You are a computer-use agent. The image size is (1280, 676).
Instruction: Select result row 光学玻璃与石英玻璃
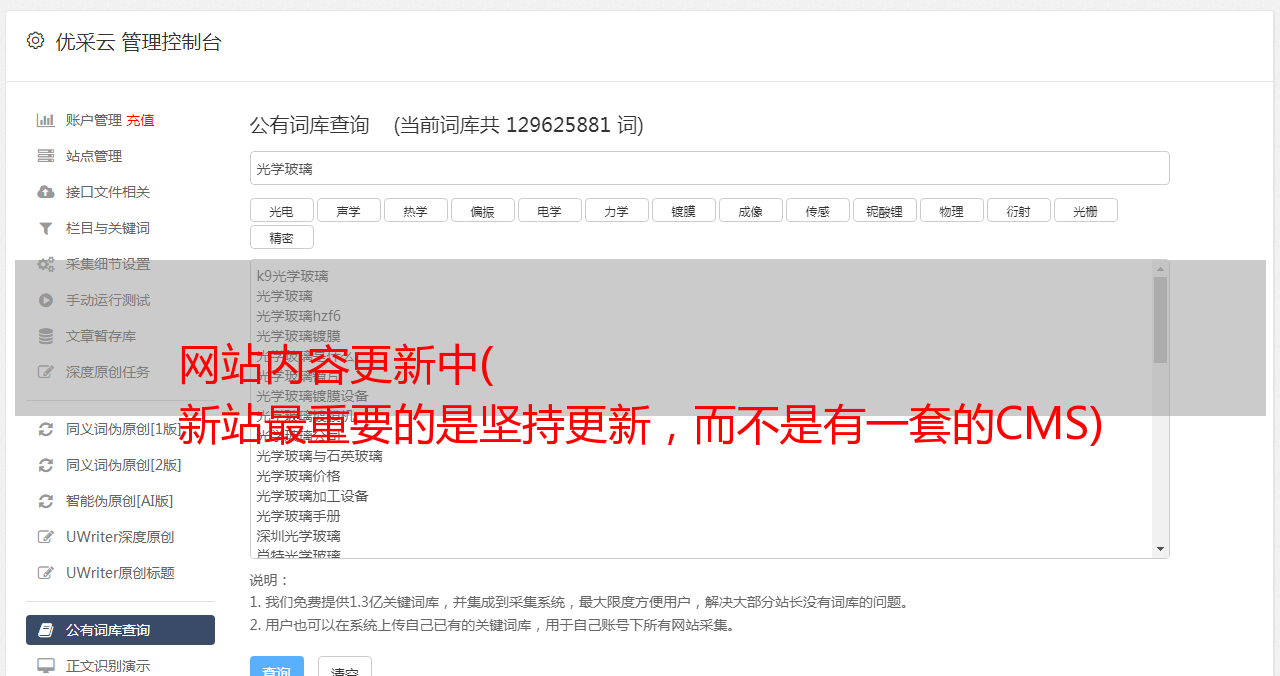pyautogui.click(x=319, y=456)
